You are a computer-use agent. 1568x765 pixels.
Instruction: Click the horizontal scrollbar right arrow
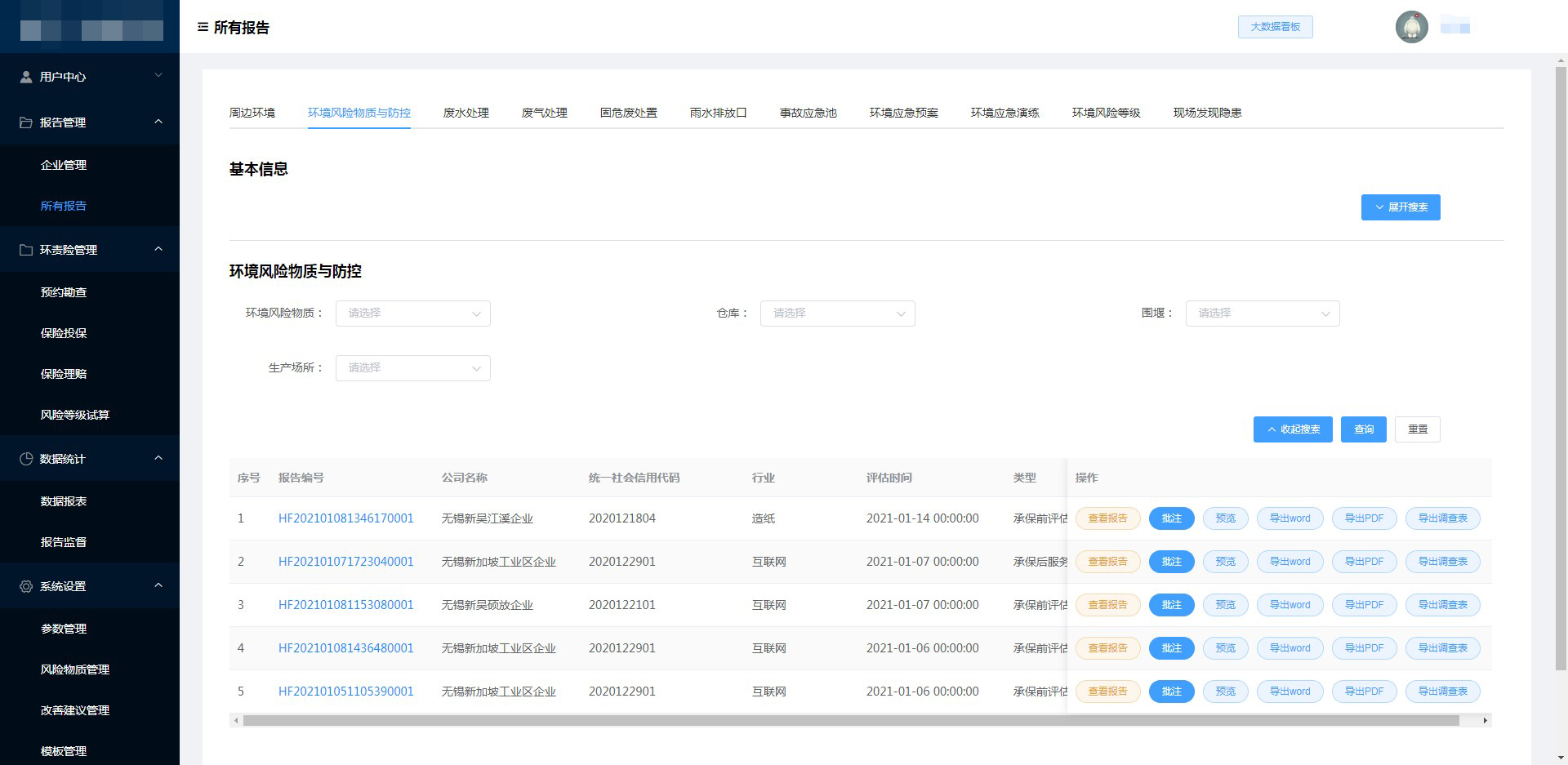click(x=1485, y=720)
